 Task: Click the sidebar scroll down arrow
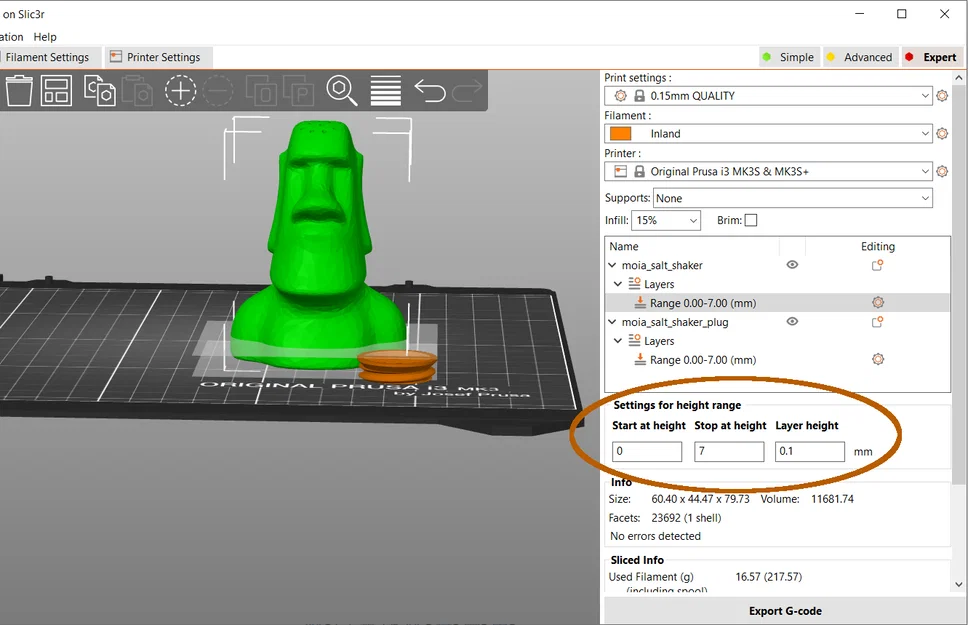click(958, 584)
